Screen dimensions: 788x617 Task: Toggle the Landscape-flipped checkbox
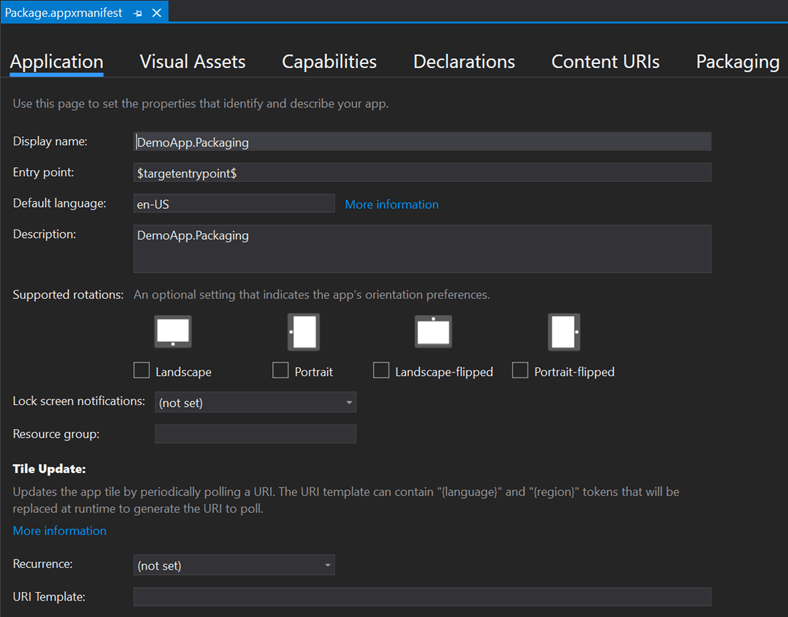click(x=381, y=371)
